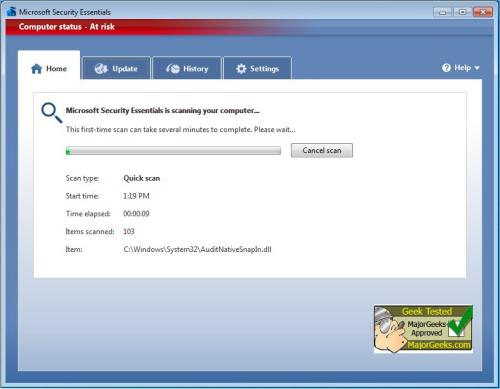Click the "Item:" label
This screenshot has height=389, width=500.
click(x=74, y=249)
